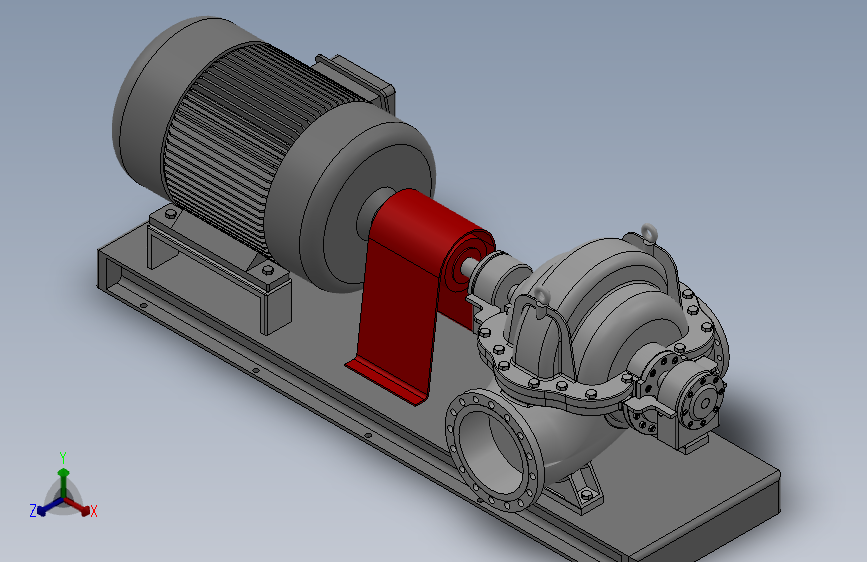Select the pump suction flange face
This screenshot has width=867, height=562.
click(x=494, y=449)
